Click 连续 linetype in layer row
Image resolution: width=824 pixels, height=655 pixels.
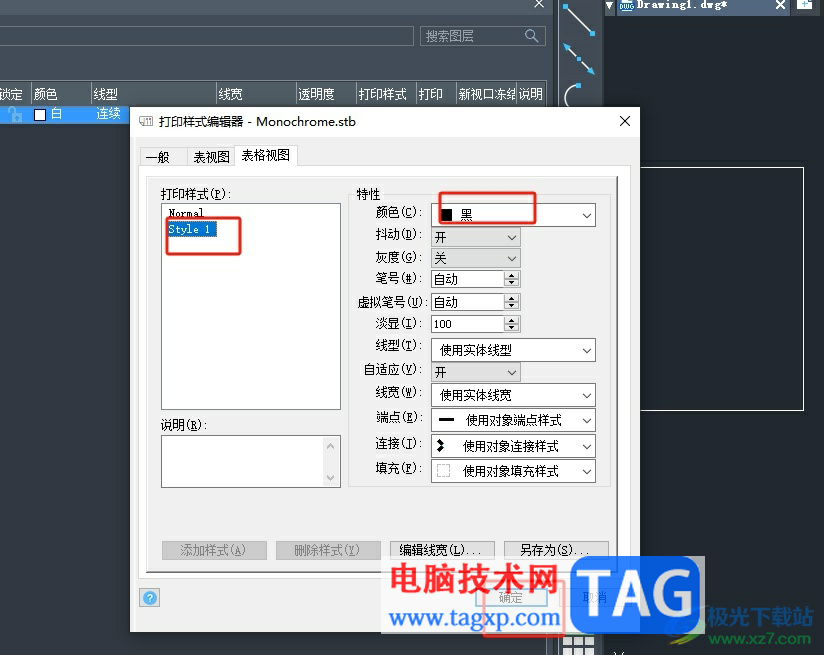coord(108,114)
